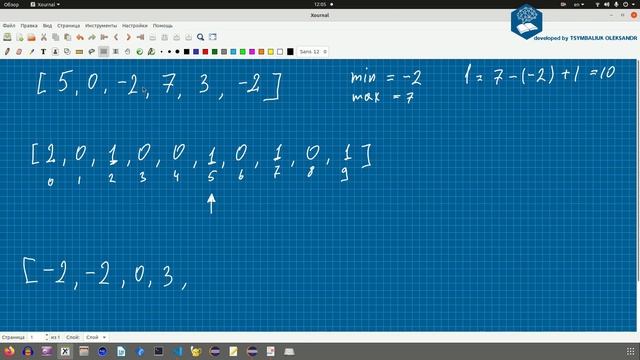Image resolution: width=640 pixels, height=360 pixels.
Task: Open the Инструменты menu
Action: pyautogui.click(x=101, y=26)
